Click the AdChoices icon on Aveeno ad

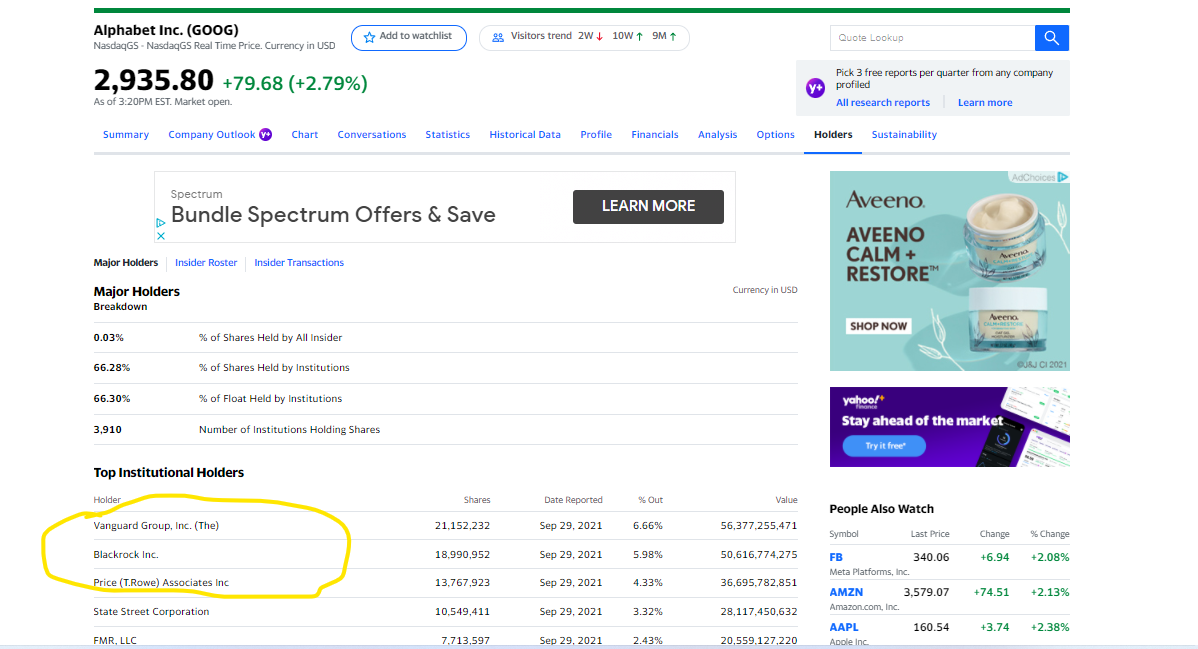(x=1063, y=177)
